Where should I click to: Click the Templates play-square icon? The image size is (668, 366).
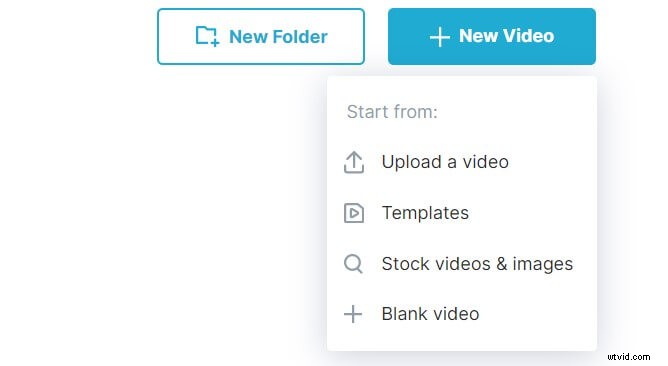point(354,213)
